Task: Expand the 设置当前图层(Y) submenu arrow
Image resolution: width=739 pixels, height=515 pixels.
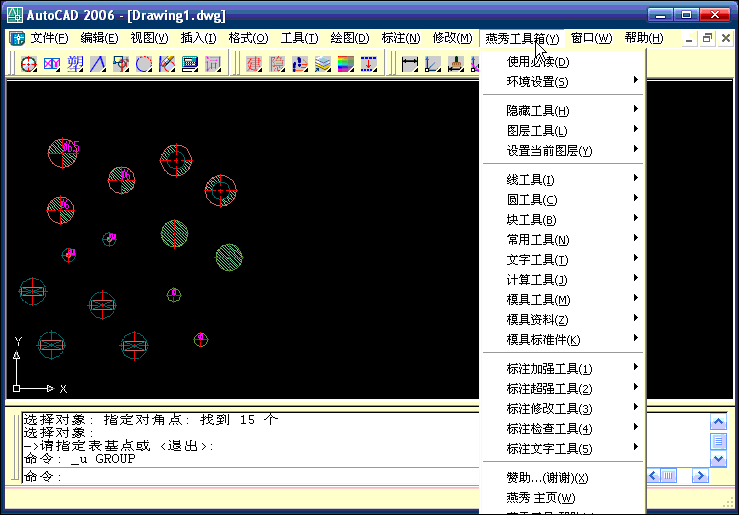Action: [x=635, y=149]
